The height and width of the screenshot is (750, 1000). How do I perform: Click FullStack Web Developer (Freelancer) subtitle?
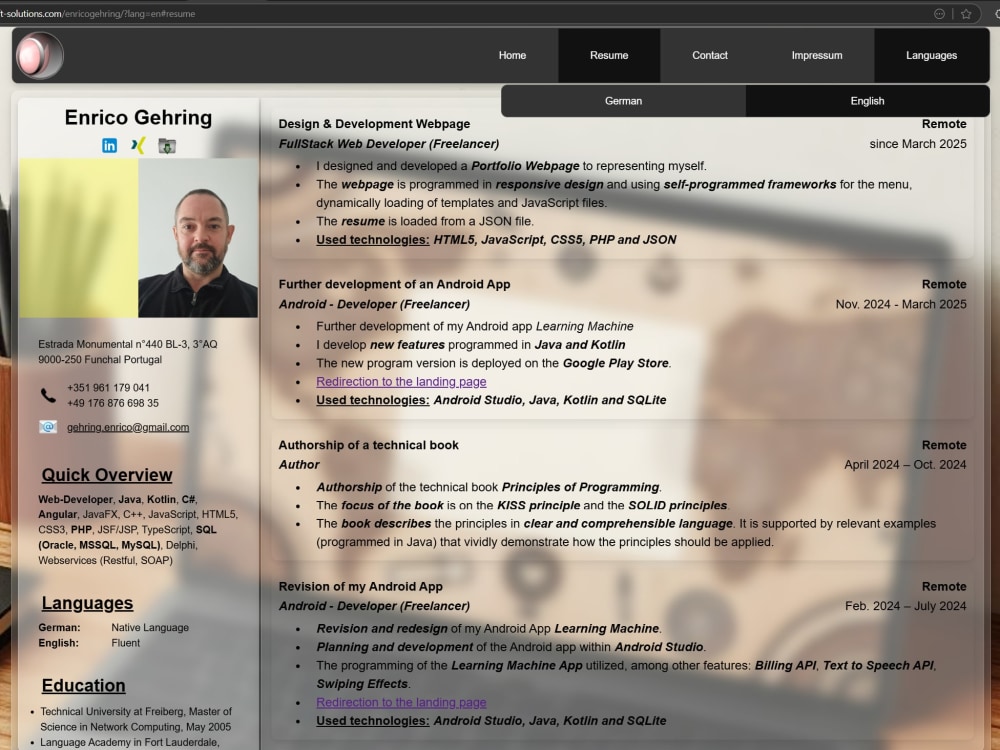point(389,144)
